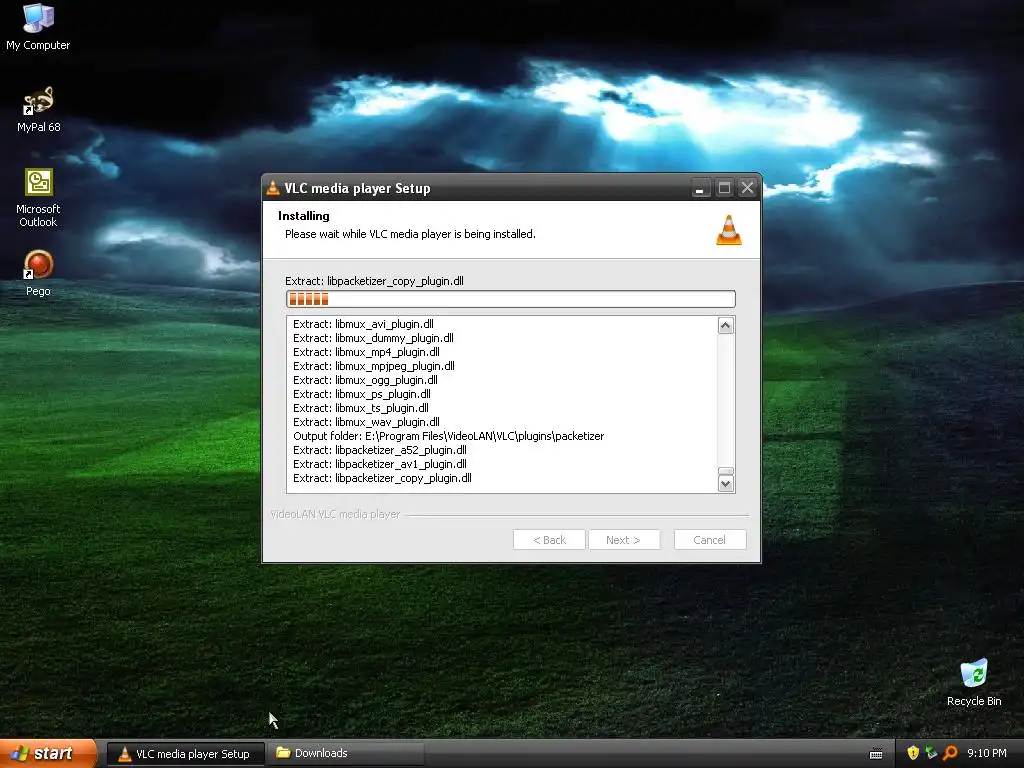Screen dimensions: 1024x768
Task: Select log line libmux_ts_plugin.dll
Action: 360,408
